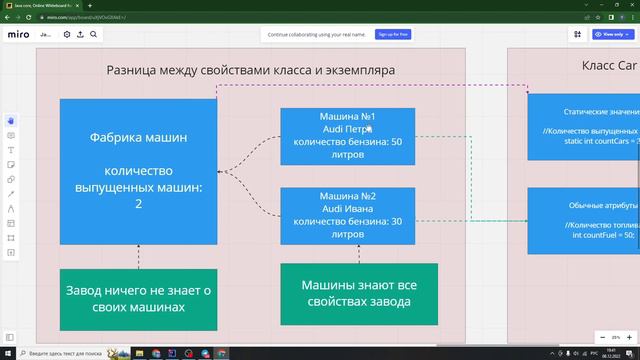Click the taskbar clock and date
The image size is (640, 360).
611,353
